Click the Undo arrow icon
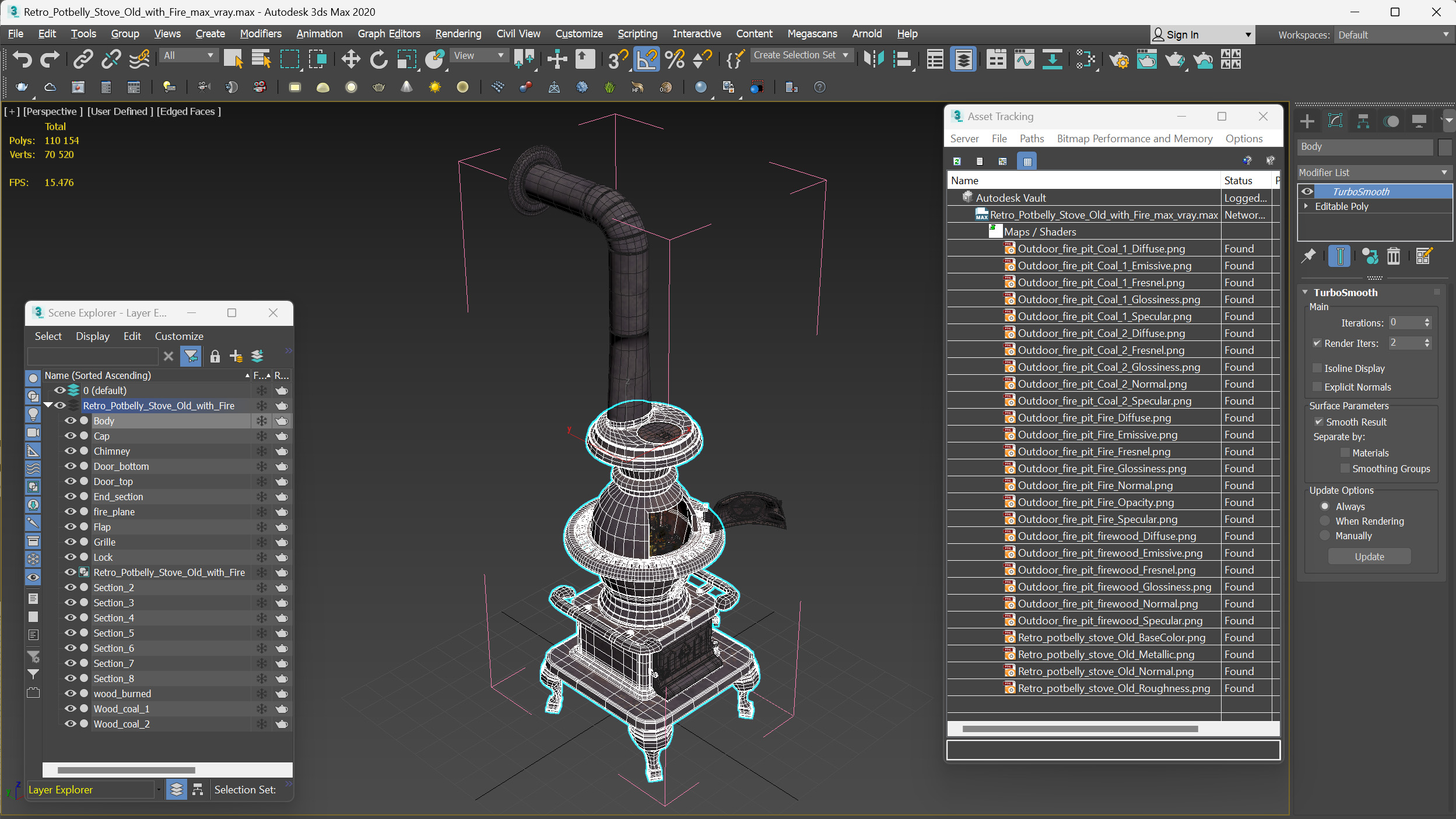 22,59
